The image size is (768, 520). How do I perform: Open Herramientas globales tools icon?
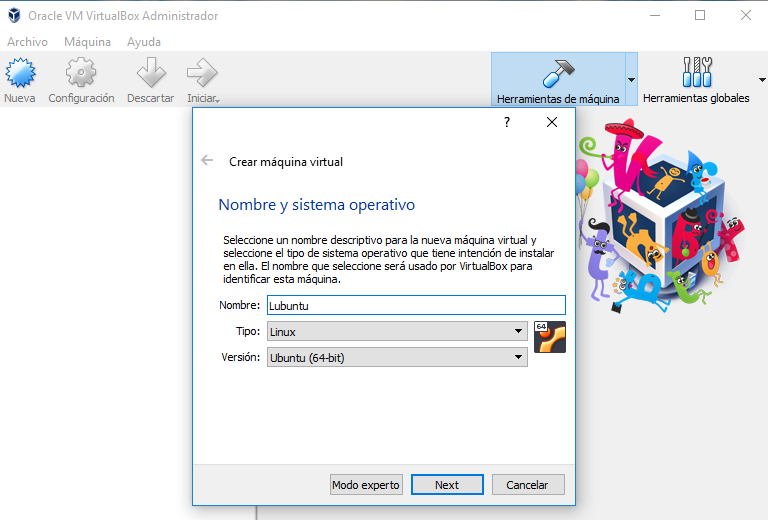click(x=696, y=74)
